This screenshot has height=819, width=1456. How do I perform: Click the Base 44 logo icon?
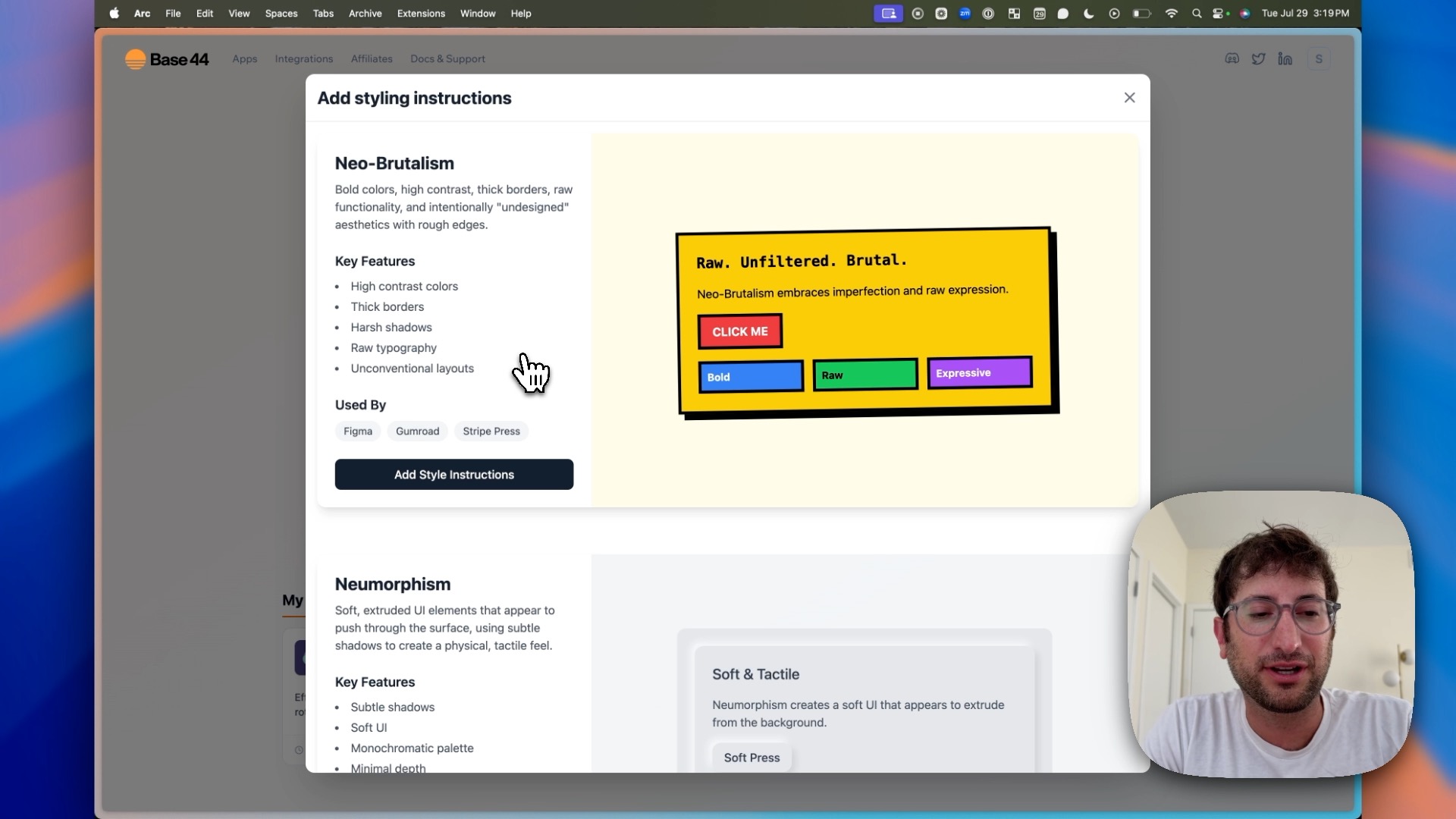pos(135,59)
